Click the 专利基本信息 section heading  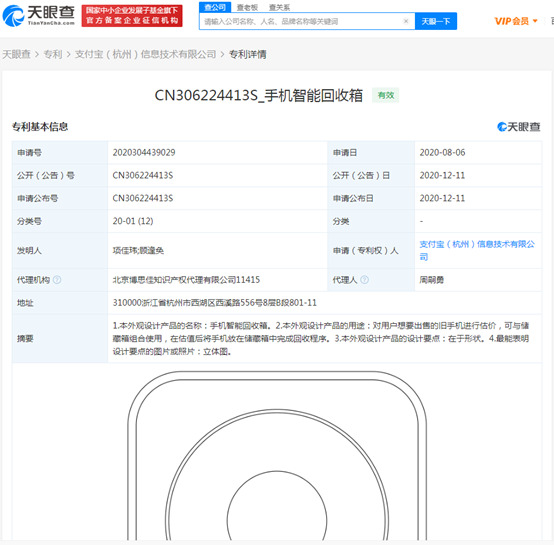click(x=40, y=127)
